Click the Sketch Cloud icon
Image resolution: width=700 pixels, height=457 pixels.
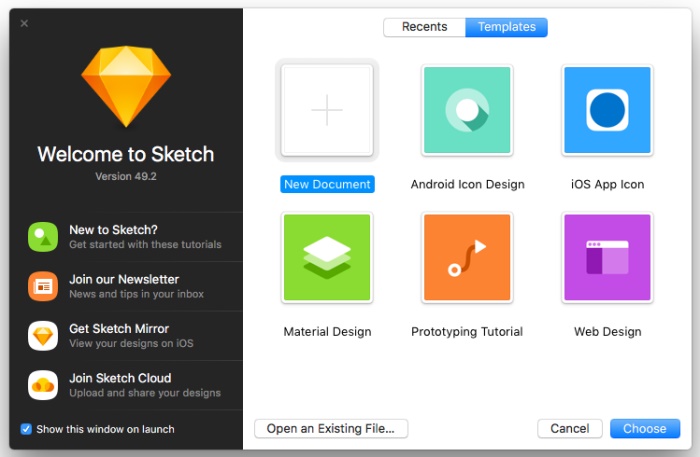[x=43, y=385]
